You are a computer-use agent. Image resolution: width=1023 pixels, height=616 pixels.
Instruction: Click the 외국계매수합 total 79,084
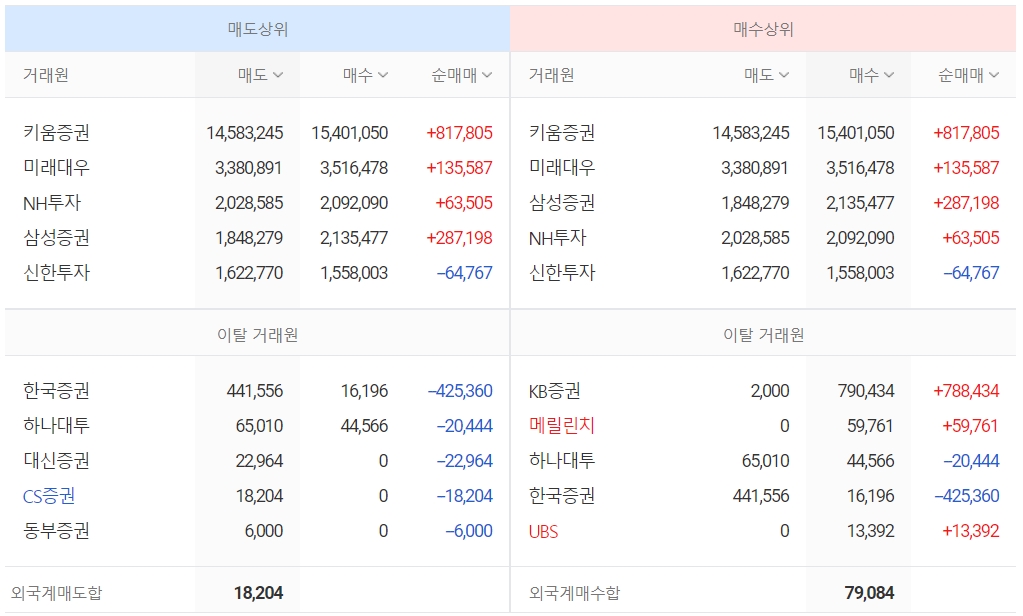tap(870, 593)
